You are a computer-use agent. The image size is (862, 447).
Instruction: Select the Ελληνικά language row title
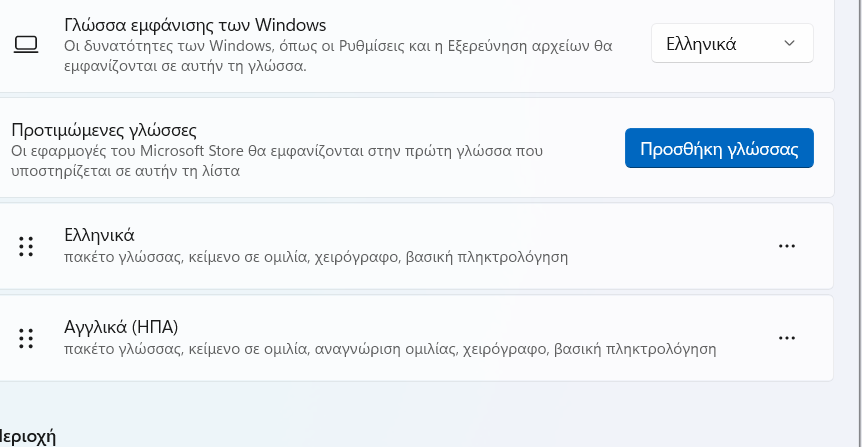point(100,235)
